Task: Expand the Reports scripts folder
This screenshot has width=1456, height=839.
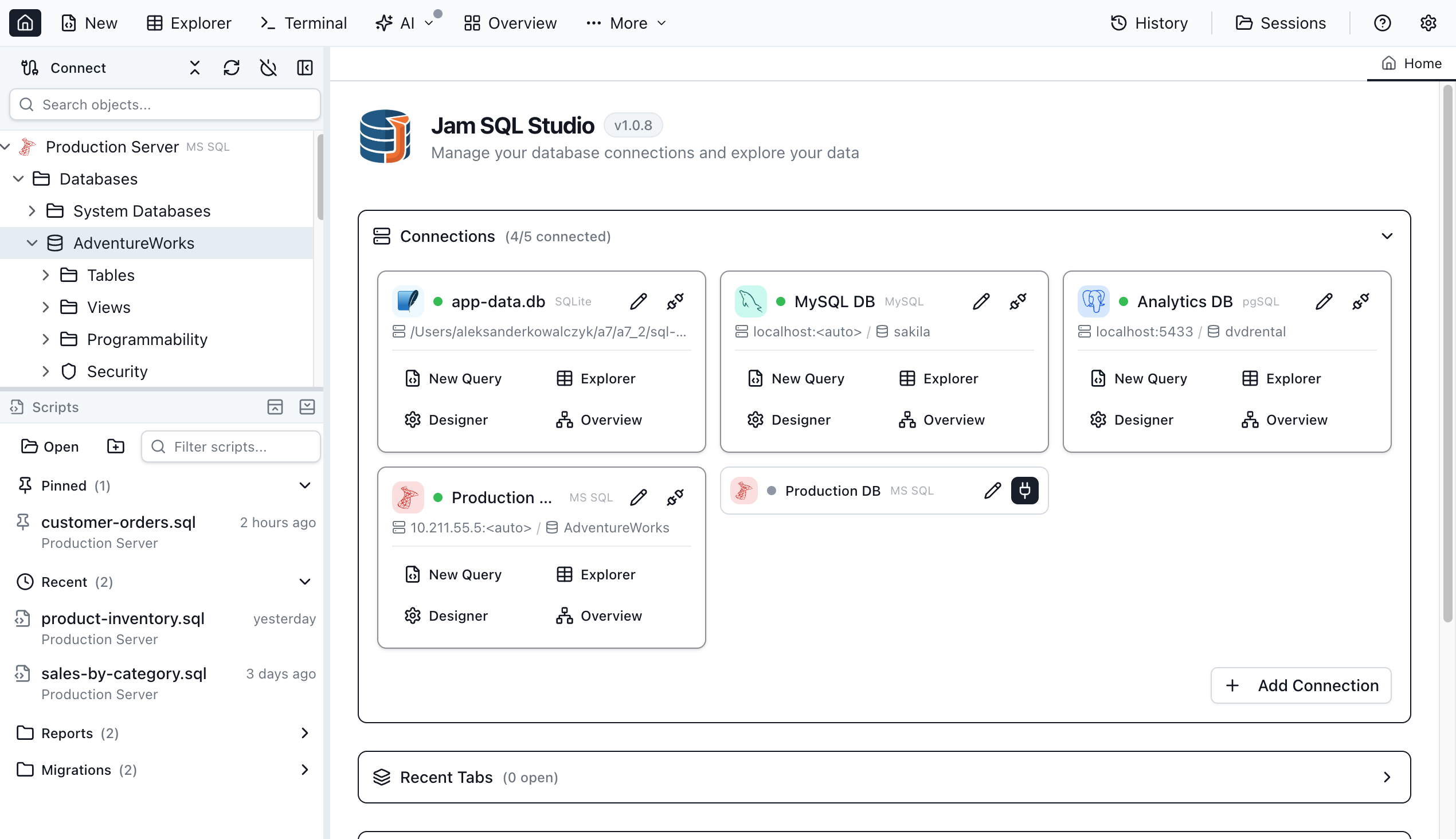Action: (x=305, y=733)
